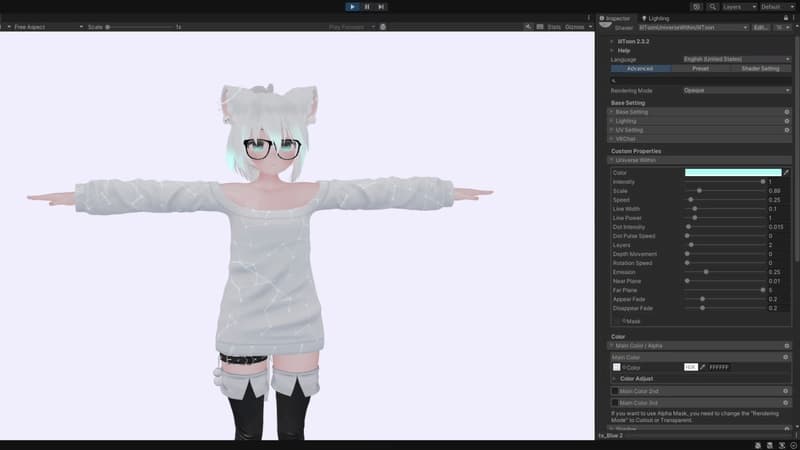800x450 pixels.
Task: Click the Shader Setting button
Action: (760, 69)
